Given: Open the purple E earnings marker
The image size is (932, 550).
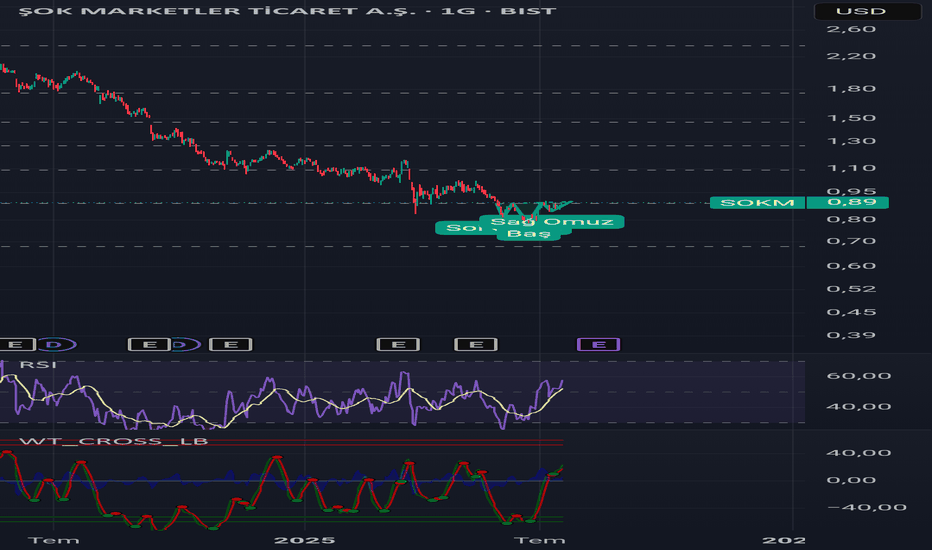Looking at the screenshot, I should click(599, 344).
